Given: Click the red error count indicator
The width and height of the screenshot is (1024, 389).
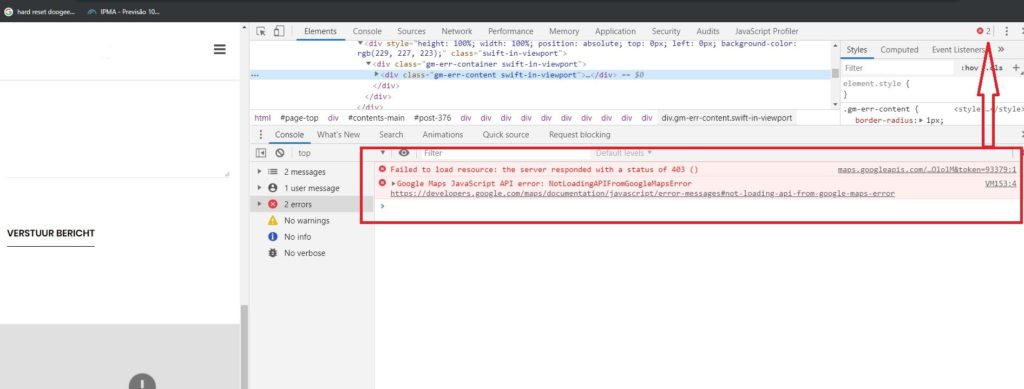Looking at the screenshot, I should click(x=984, y=31).
